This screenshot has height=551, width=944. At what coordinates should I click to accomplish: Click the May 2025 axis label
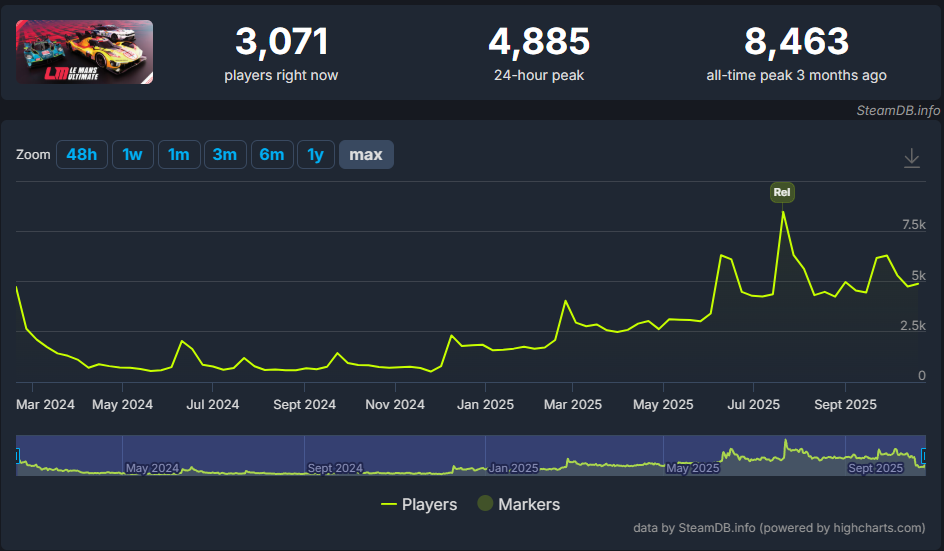point(663,405)
